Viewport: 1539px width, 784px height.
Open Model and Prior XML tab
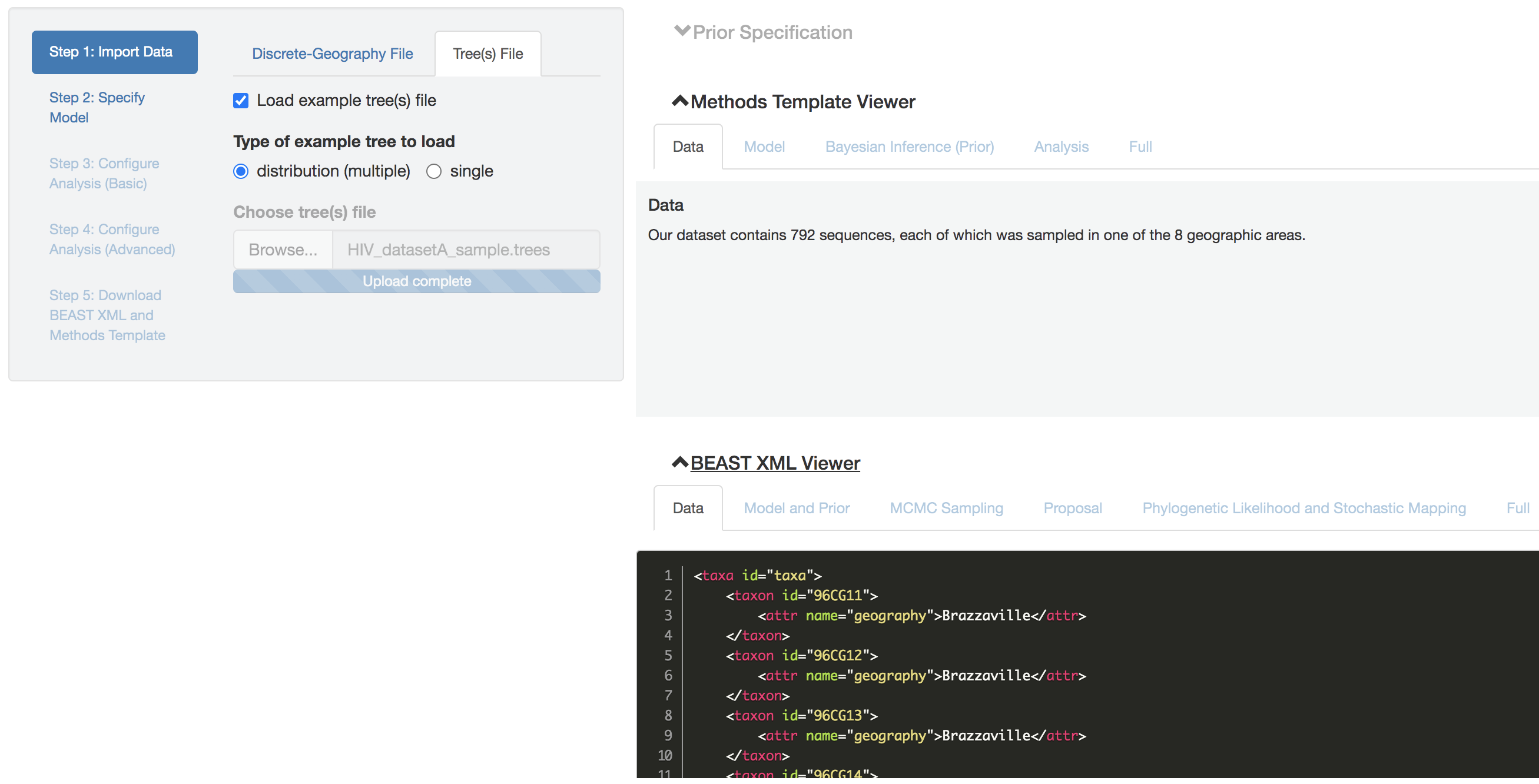tap(796, 508)
